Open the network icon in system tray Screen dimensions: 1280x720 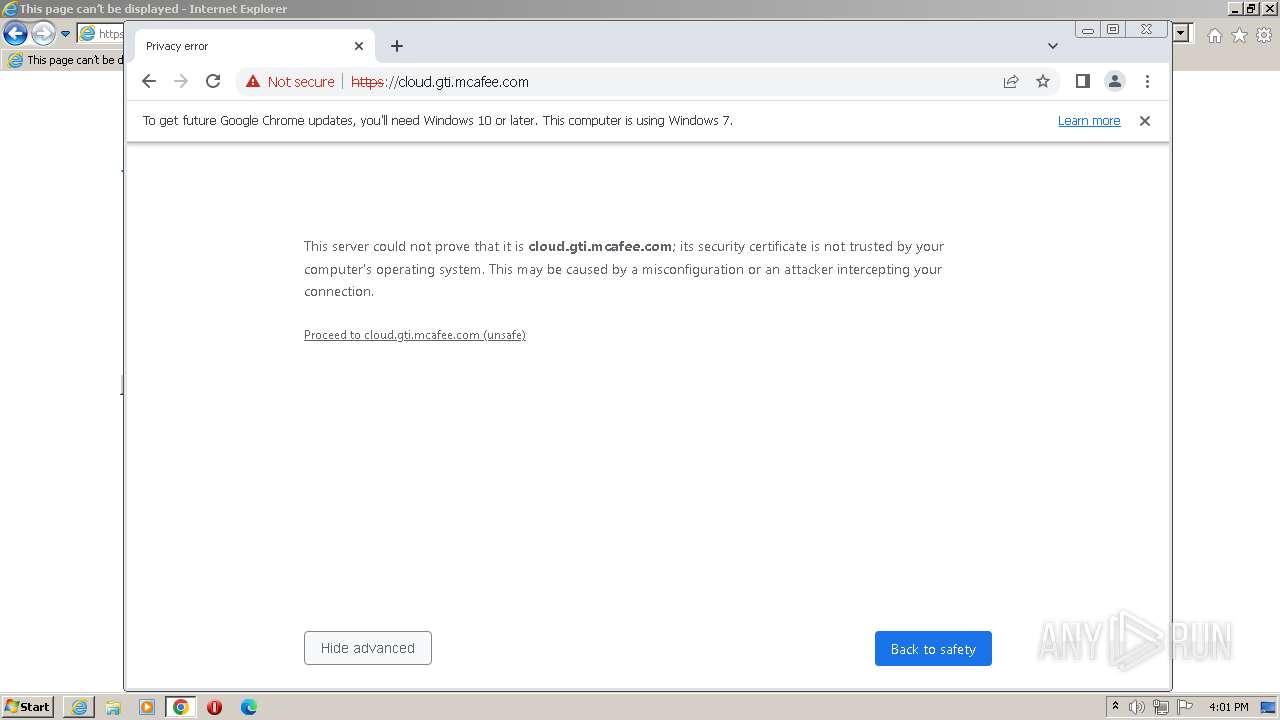point(1161,707)
